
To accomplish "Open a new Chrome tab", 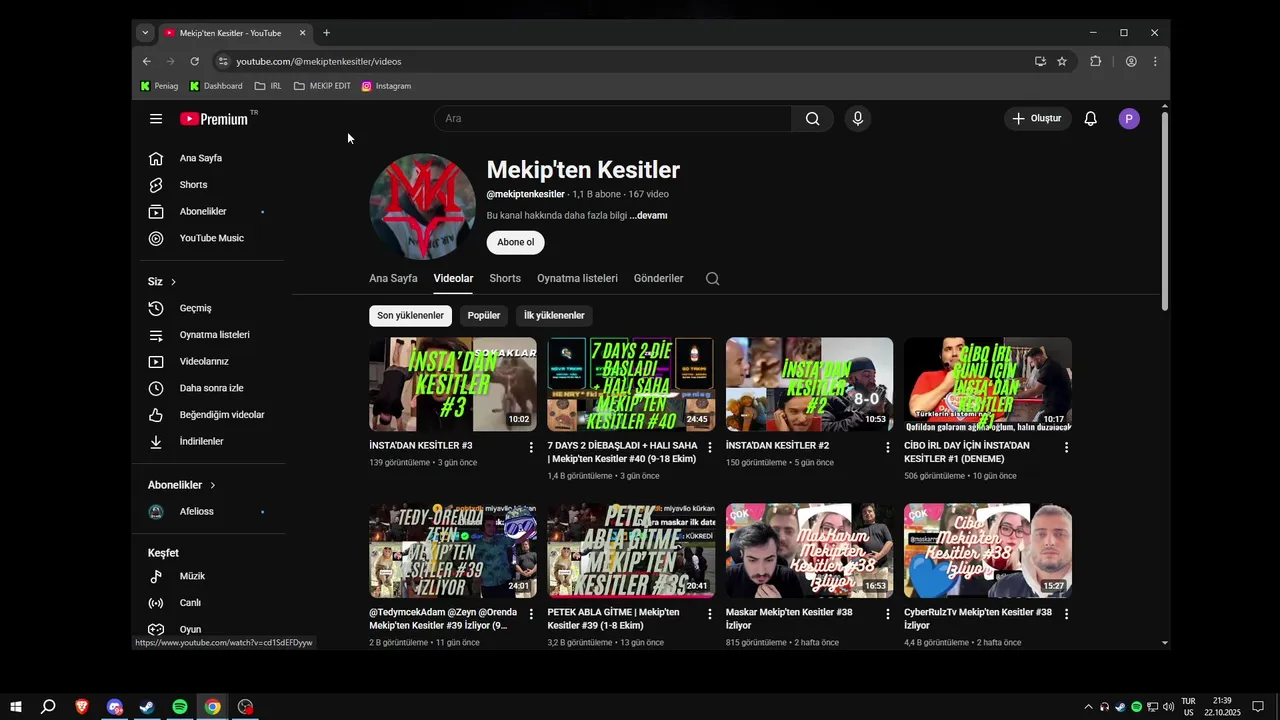I will click(x=326, y=33).
